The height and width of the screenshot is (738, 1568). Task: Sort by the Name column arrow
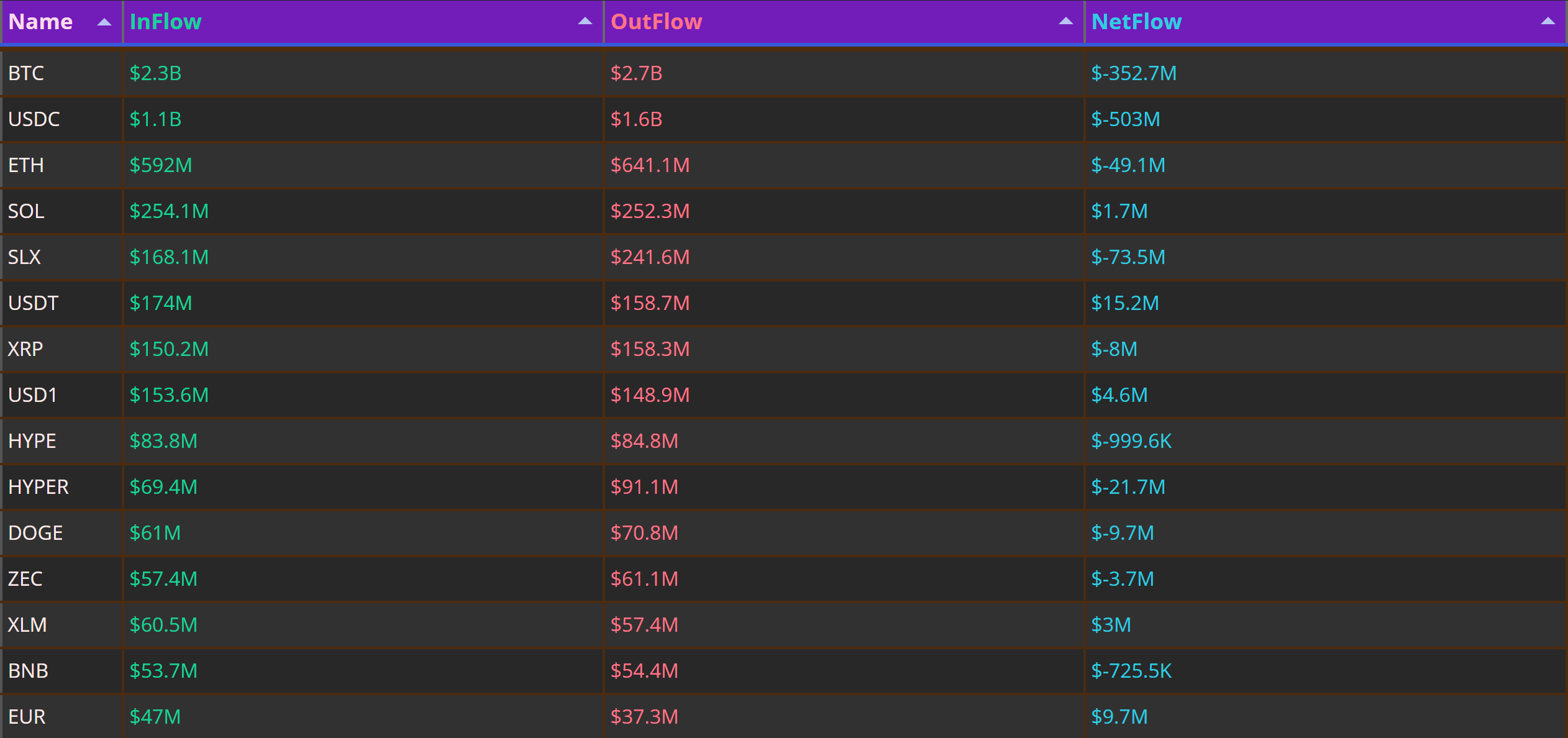(104, 22)
